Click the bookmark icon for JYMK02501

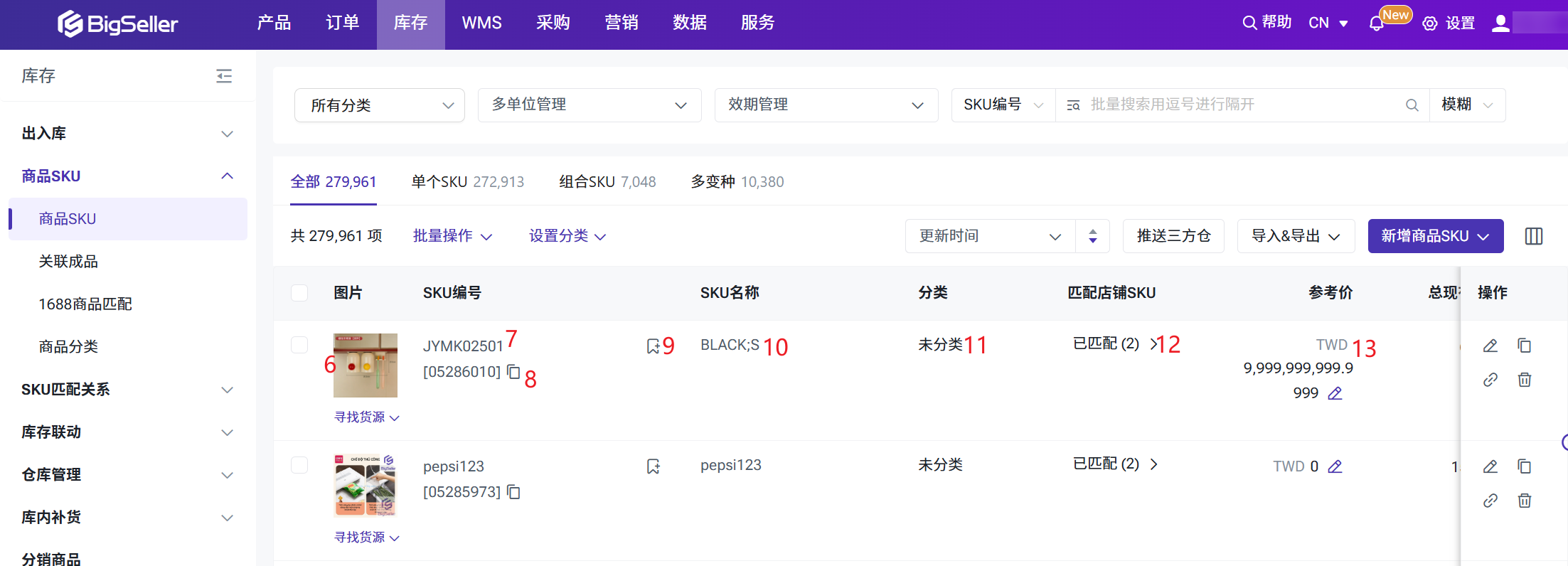pyautogui.click(x=653, y=346)
